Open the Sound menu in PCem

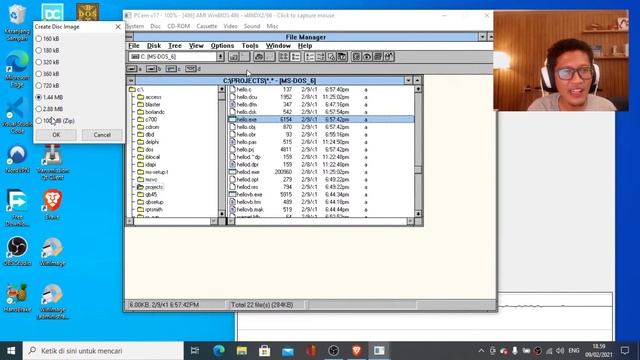(x=252, y=26)
